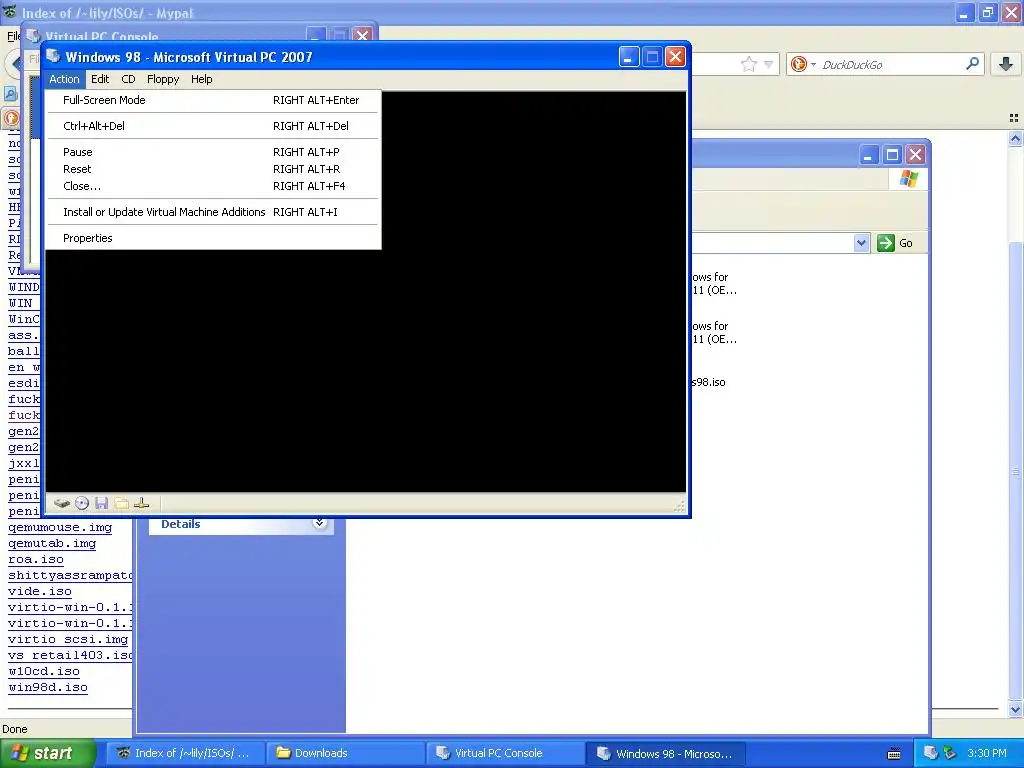Expand the Details panel chevron in the Downloads window
The height and width of the screenshot is (768, 1024).
pyautogui.click(x=319, y=523)
